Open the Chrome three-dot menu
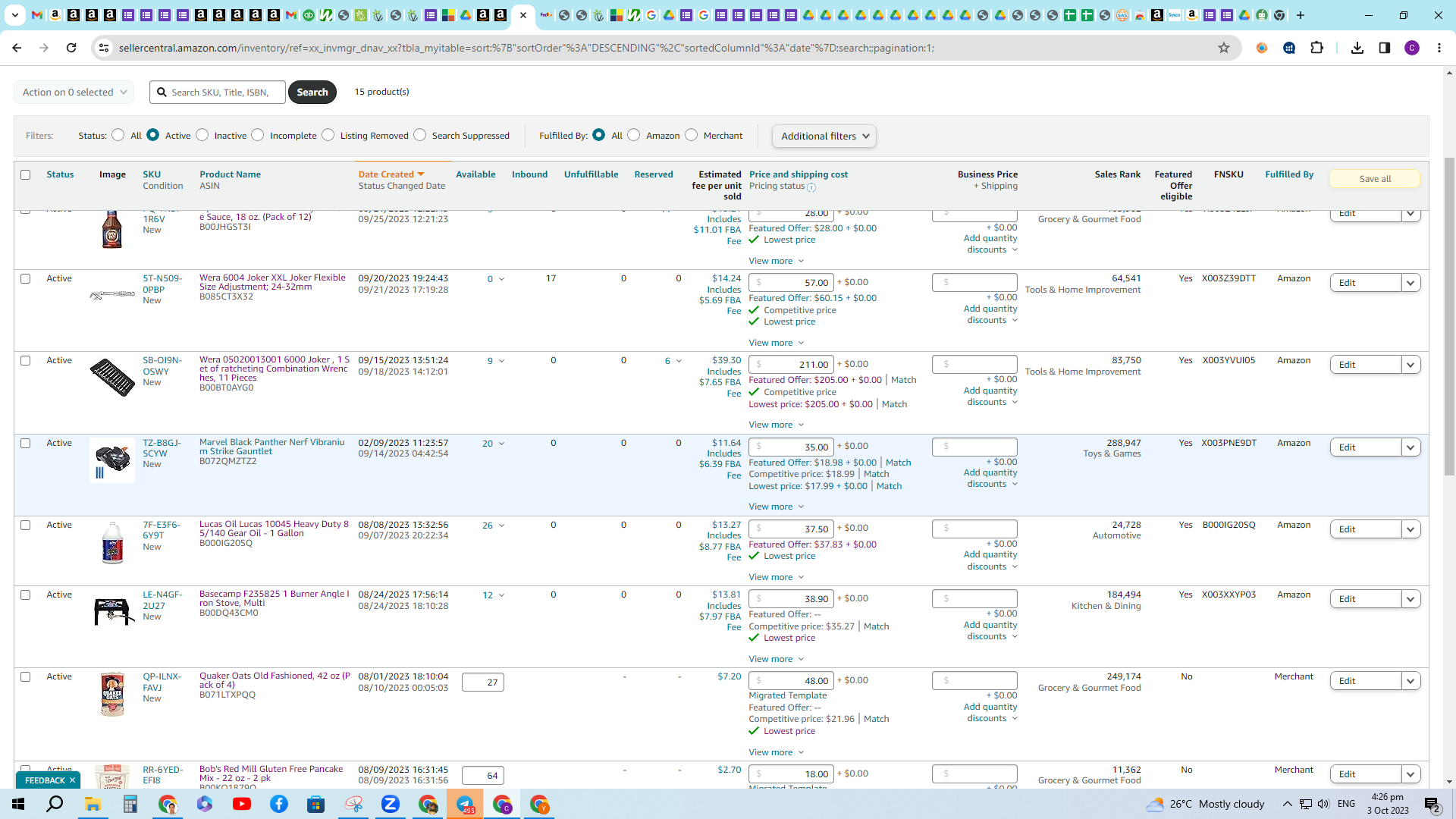This screenshot has width=1456, height=819. (1439, 48)
